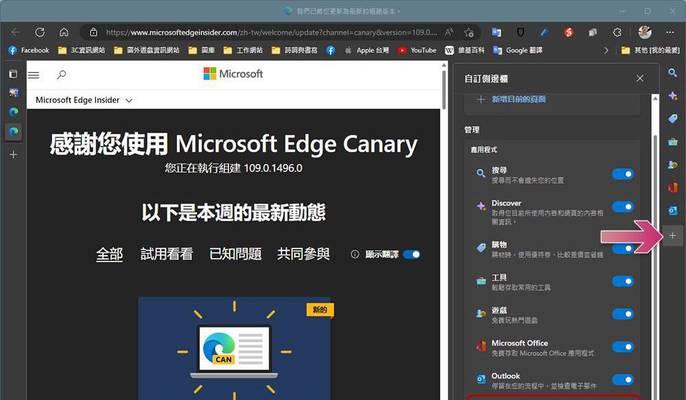Open the Facebook bookmark
The height and width of the screenshot is (400, 686).
(29, 50)
